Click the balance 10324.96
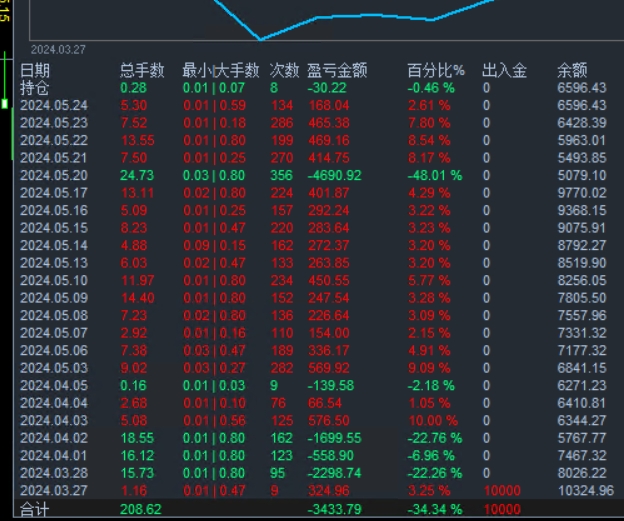The image size is (624, 521). (x=586, y=491)
